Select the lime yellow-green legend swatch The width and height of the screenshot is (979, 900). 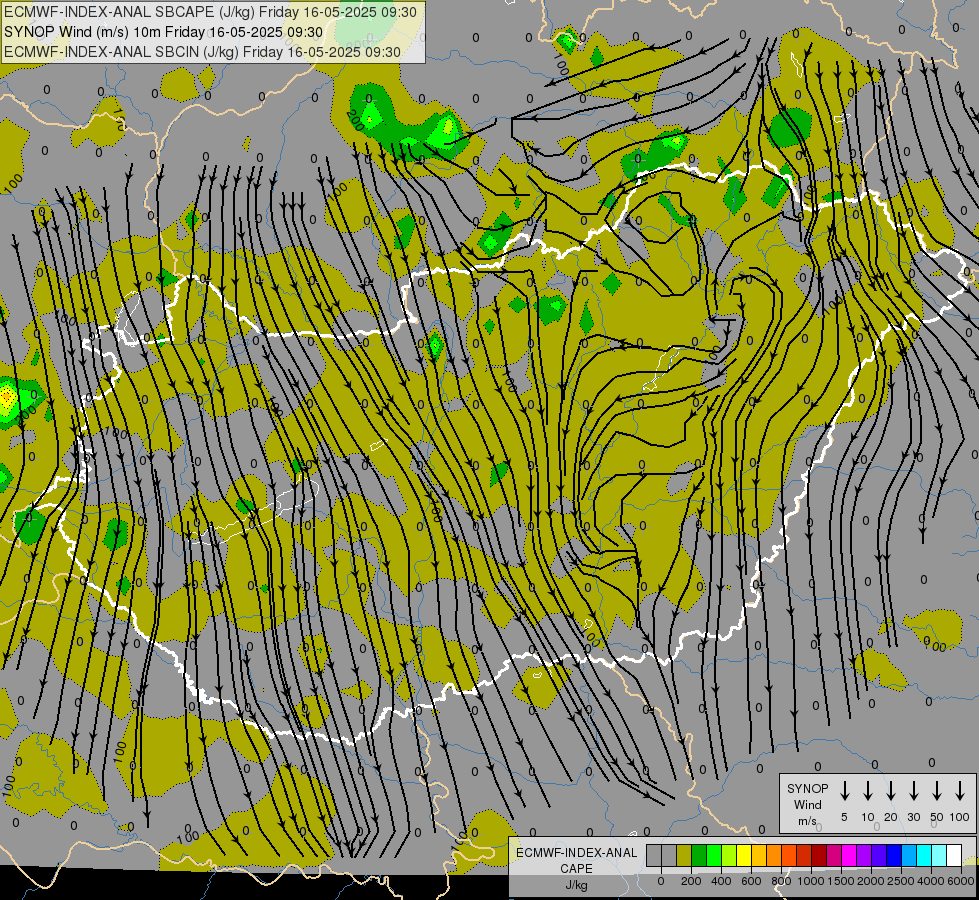[x=729, y=855]
